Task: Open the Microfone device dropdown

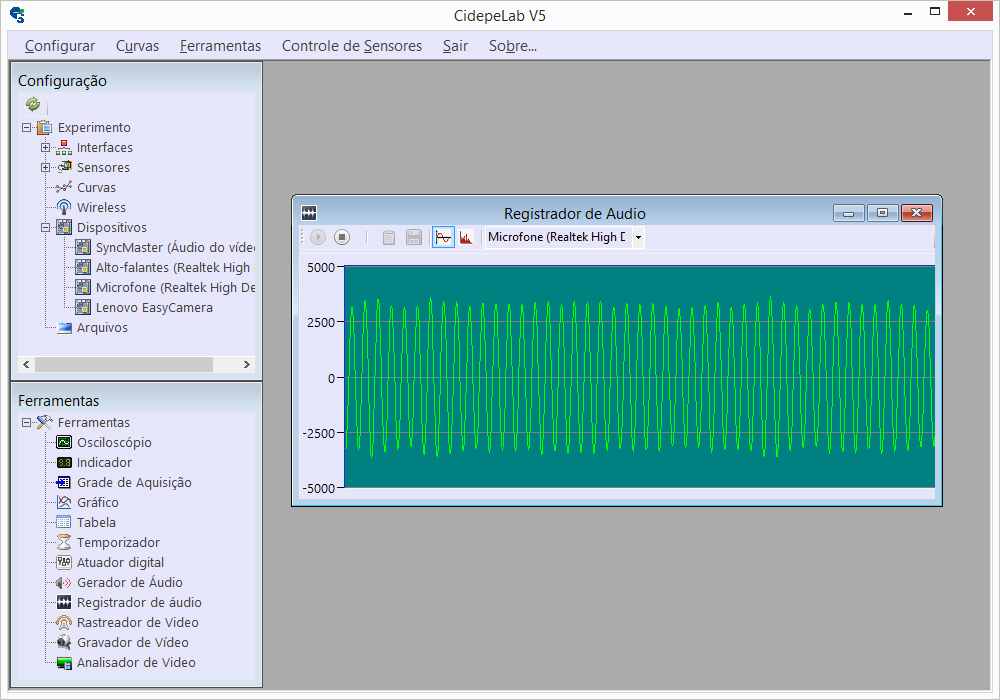Action: pyautogui.click(x=638, y=237)
